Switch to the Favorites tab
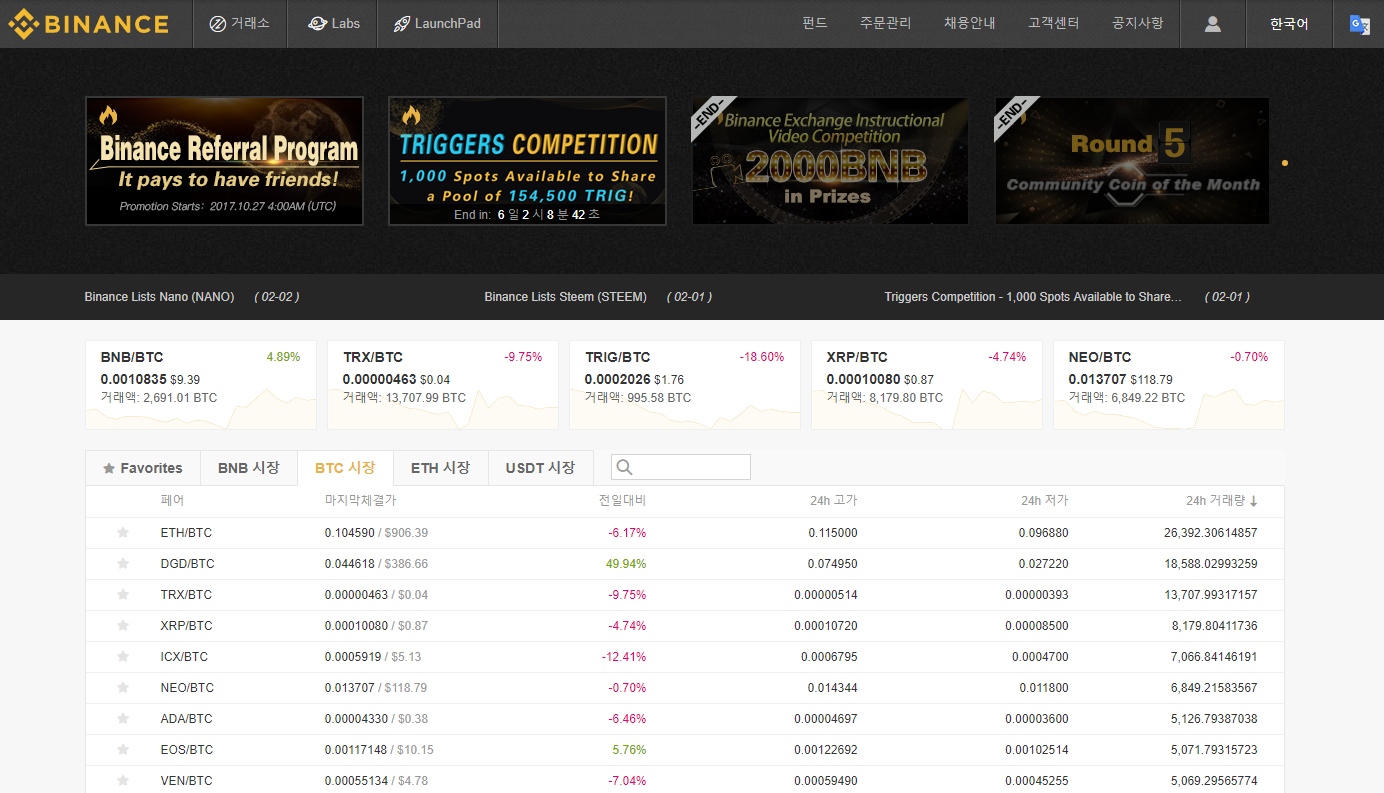Image resolution: width=1384 pixels, height=793 pixels. [143, 468]
